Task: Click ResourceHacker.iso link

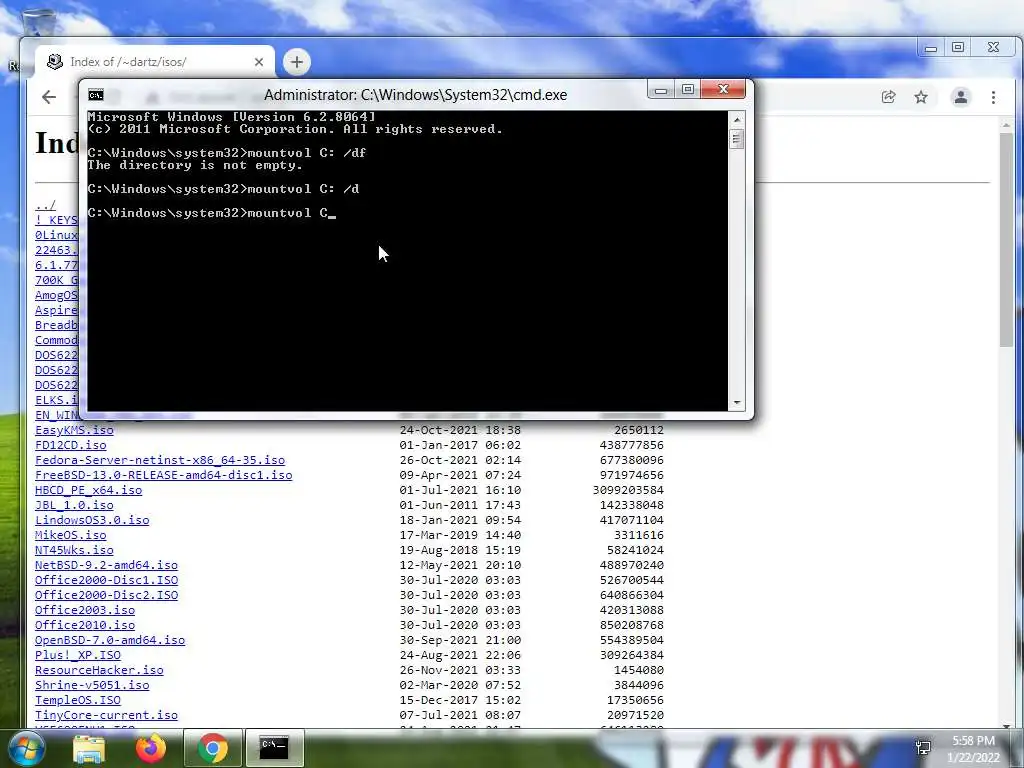Action: click(99, 671)
